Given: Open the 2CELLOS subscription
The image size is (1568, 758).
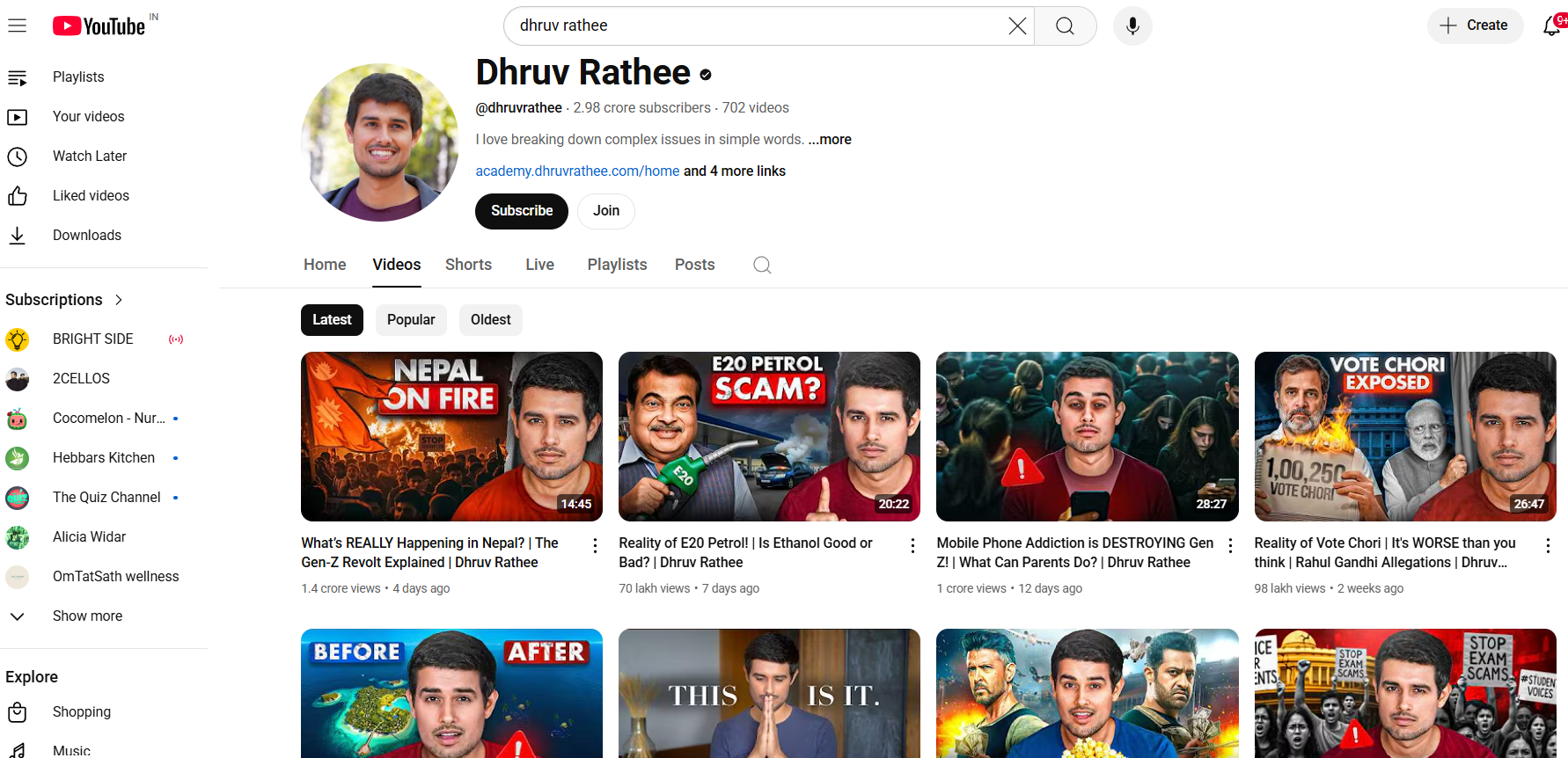Looking at the screenshot, I should point(104,379).
